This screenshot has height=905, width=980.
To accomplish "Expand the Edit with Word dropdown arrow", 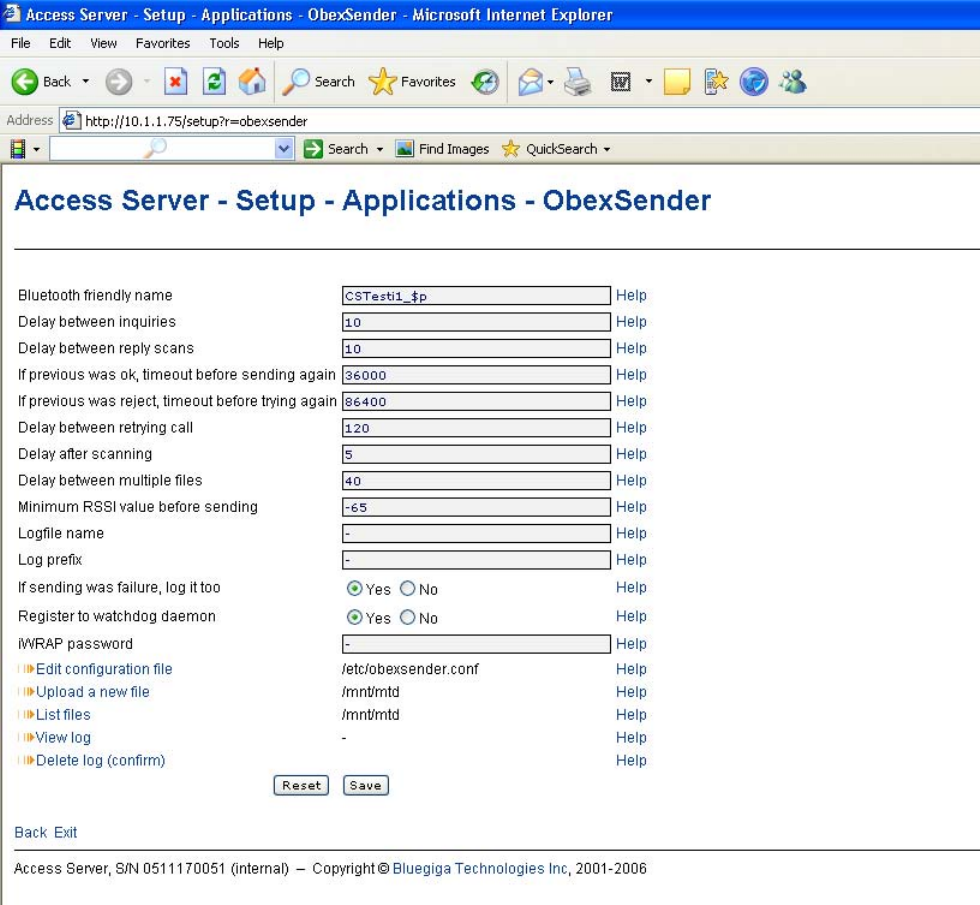I will point(649,81).
